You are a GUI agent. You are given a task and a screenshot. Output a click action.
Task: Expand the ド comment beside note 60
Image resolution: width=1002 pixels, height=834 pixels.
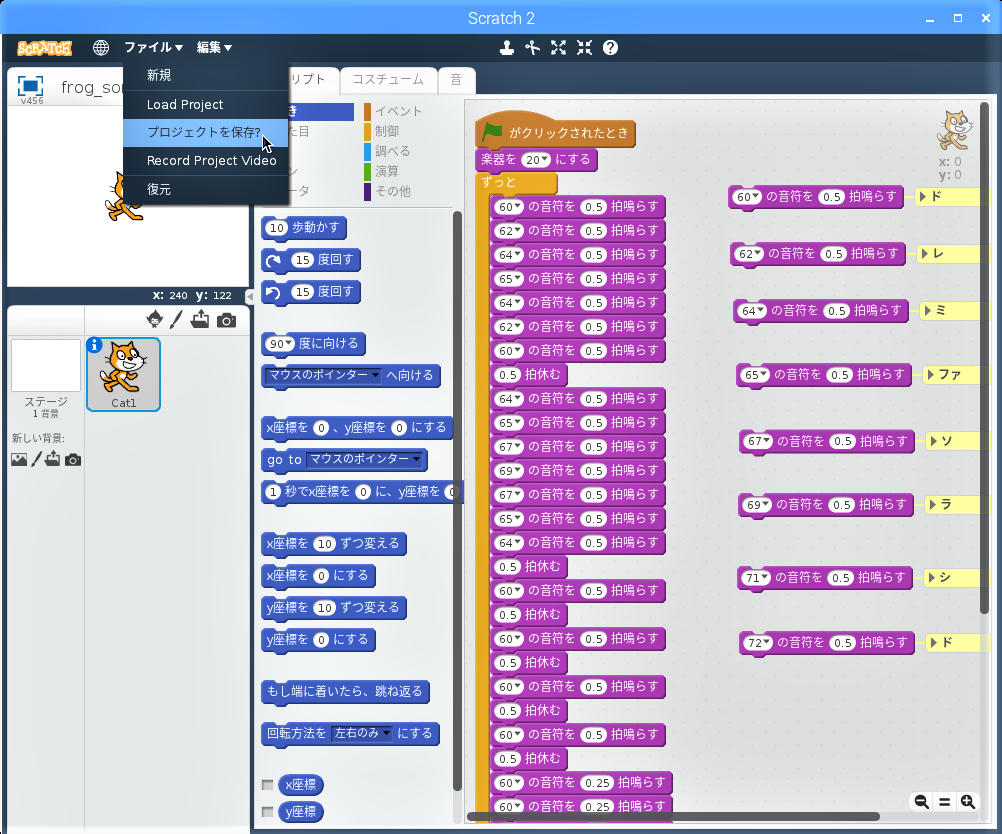pyautogui.click(x=923, y=197)
